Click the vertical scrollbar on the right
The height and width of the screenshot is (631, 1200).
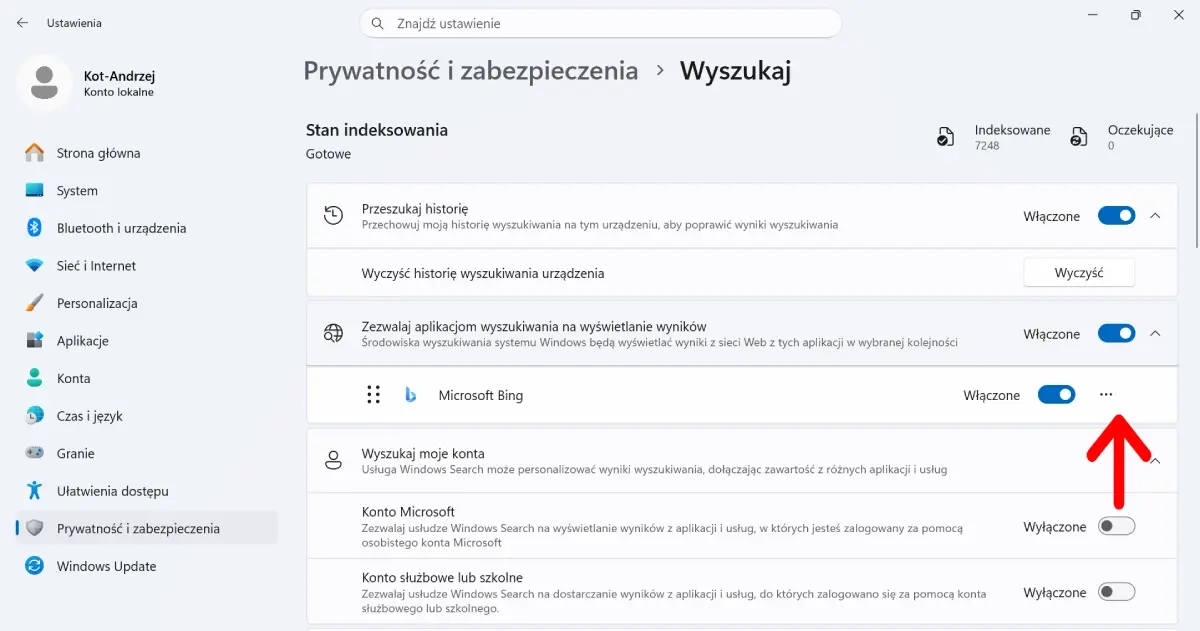[1196, 180]
